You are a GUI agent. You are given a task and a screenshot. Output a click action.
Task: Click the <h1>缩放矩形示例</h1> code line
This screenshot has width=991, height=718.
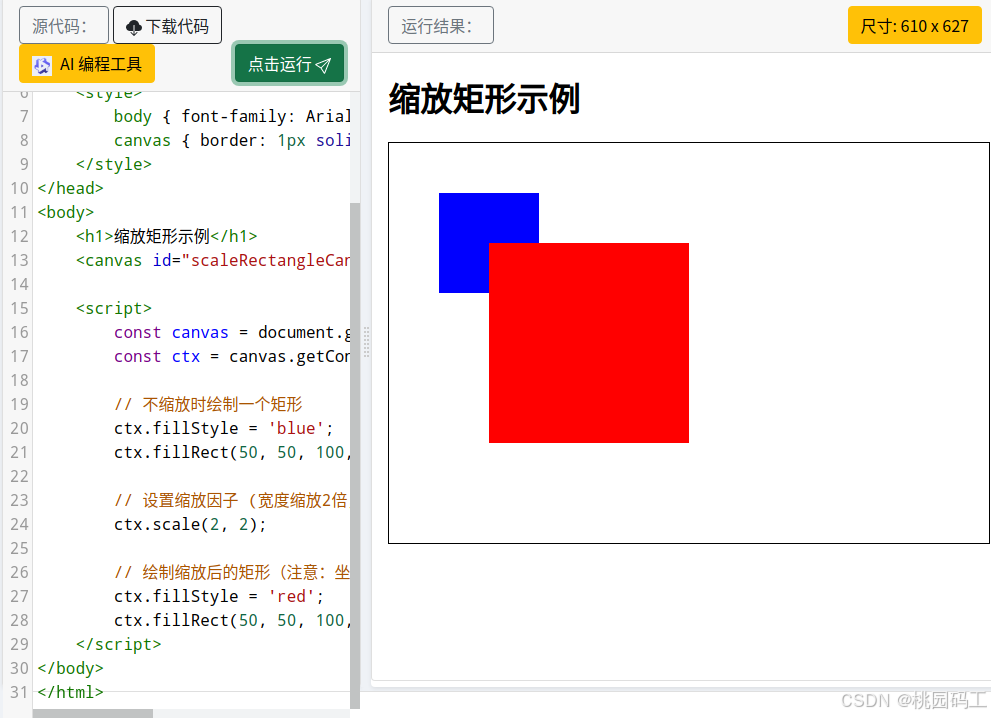pos(167,236)
